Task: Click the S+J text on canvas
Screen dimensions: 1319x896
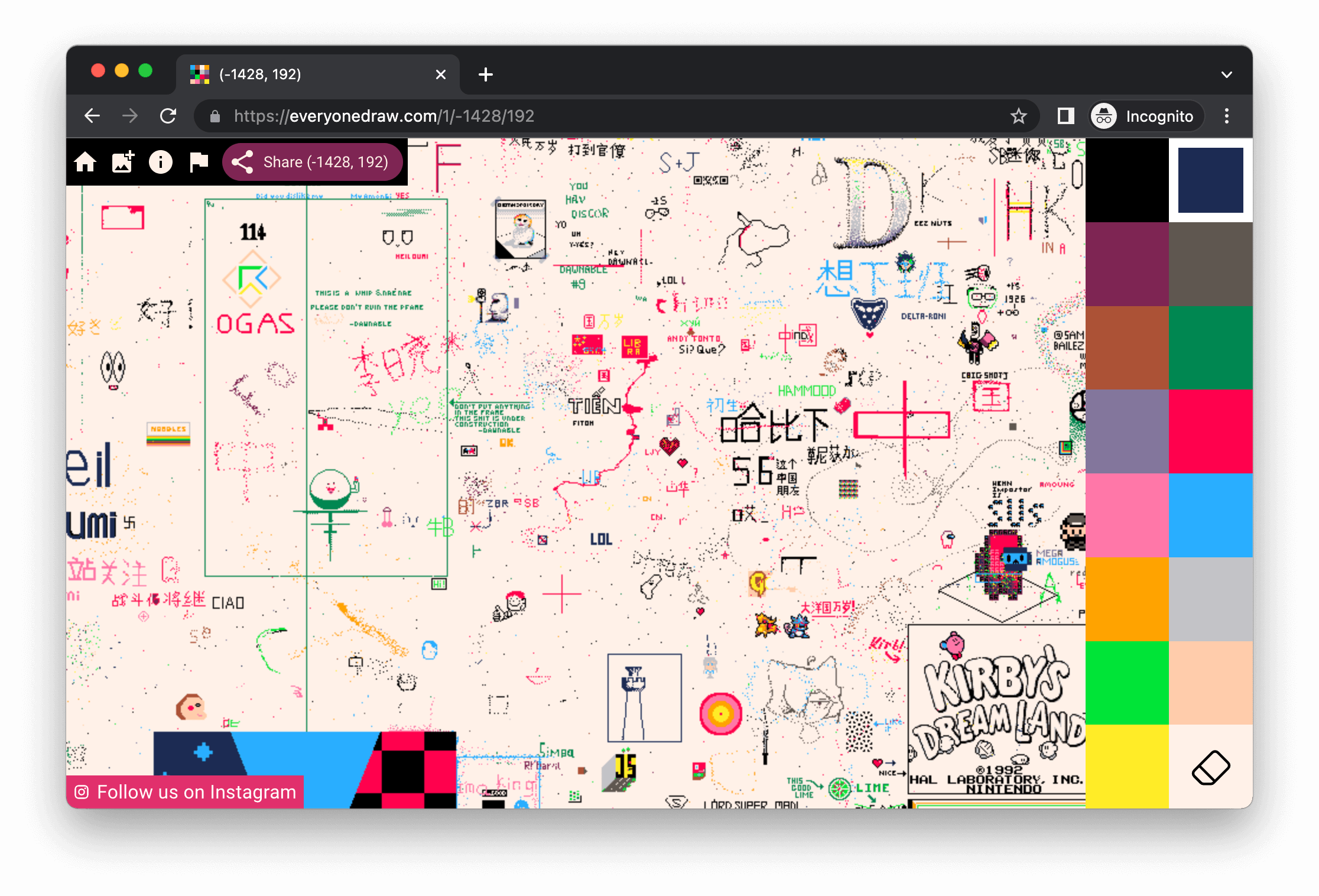Action: click(x=680, y=162)
